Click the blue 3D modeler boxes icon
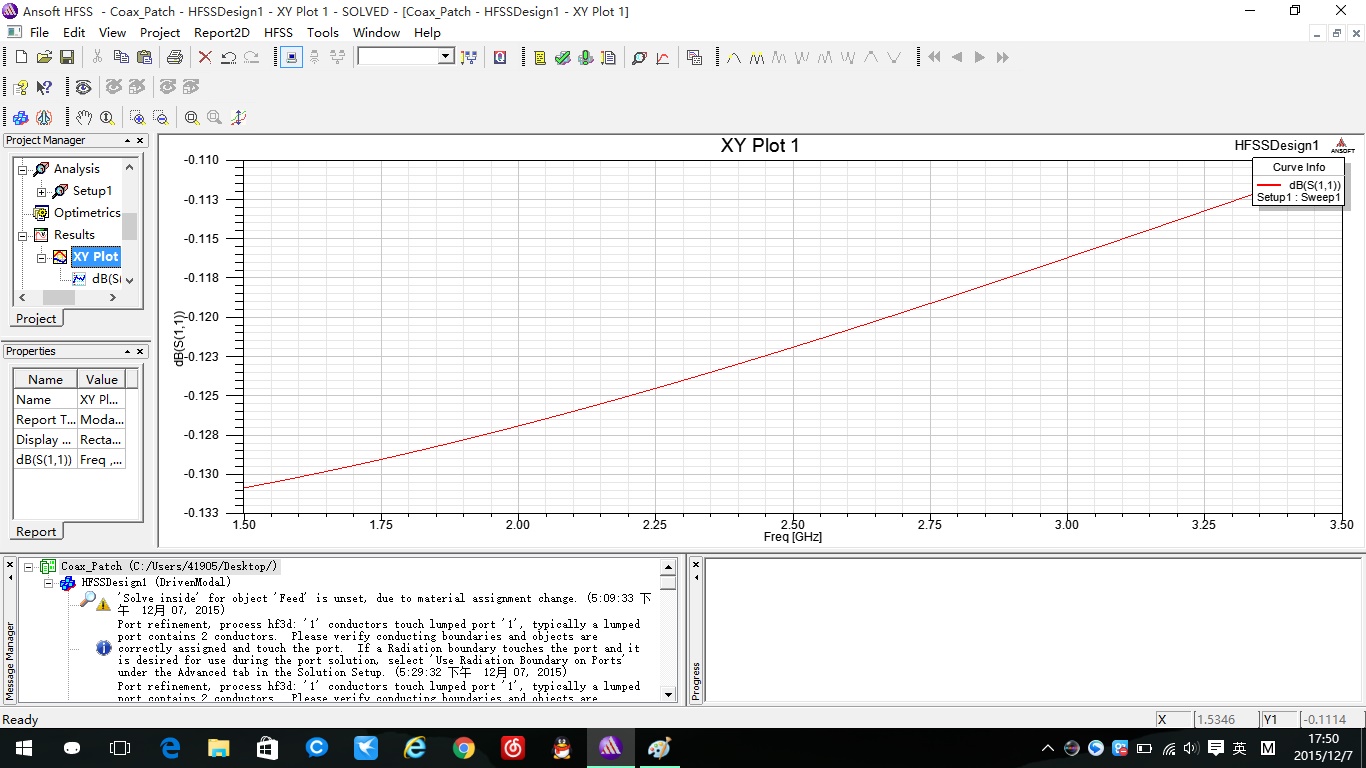The image size is (1366, 768). (20, 117)
